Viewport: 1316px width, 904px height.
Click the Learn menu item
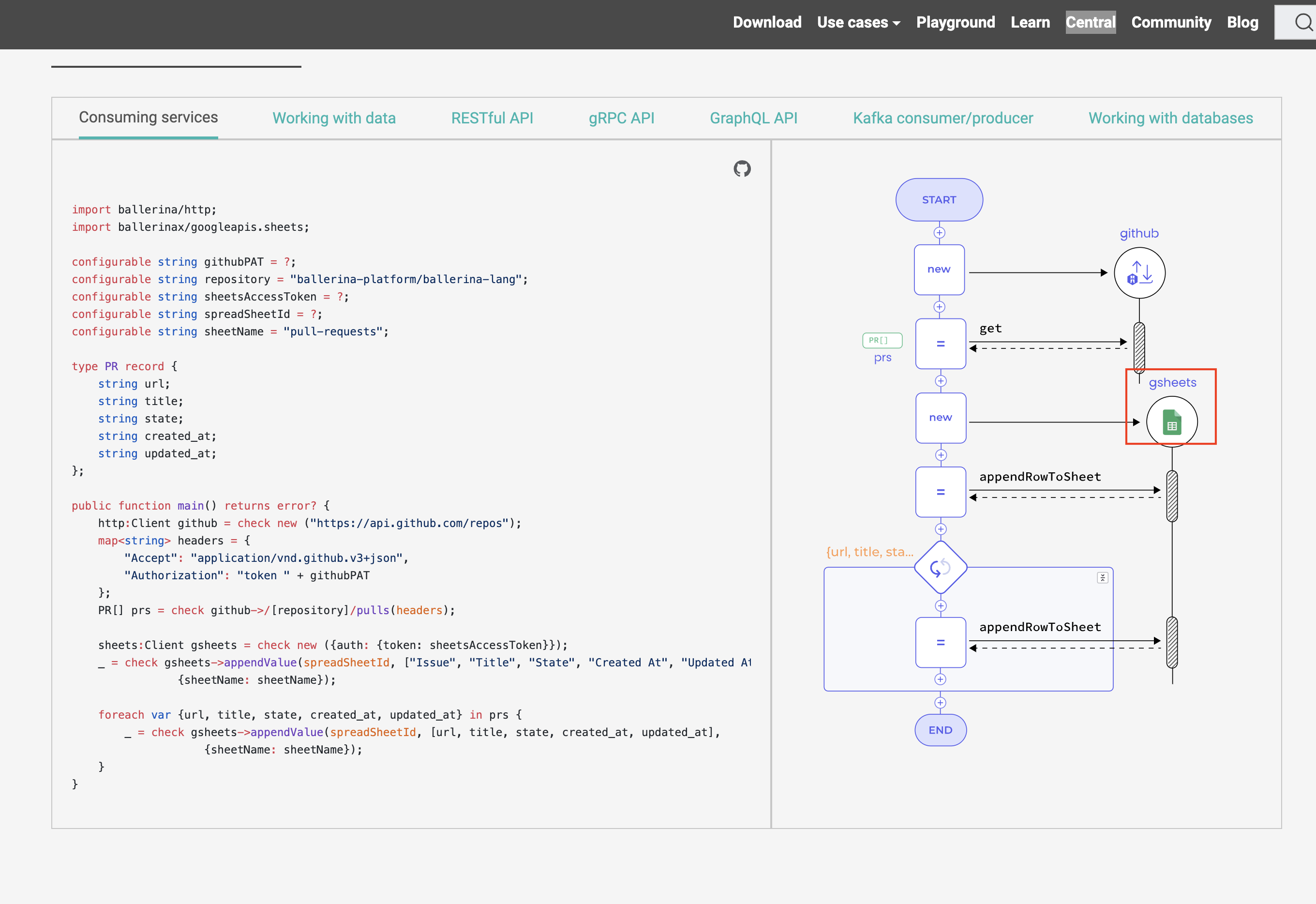point(1030,22)
